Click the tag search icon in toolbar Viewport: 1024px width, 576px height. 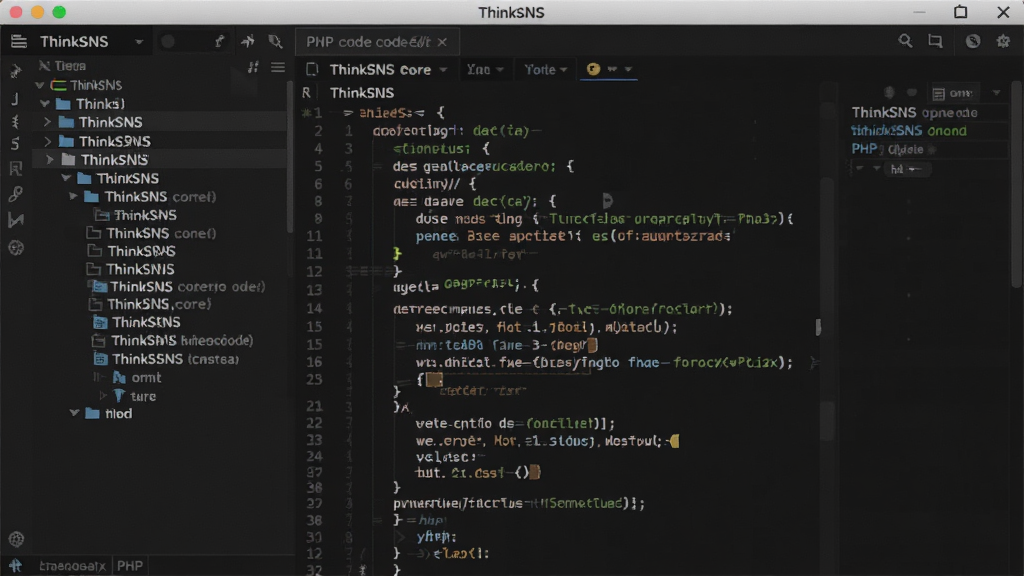[x=276, y=42]
